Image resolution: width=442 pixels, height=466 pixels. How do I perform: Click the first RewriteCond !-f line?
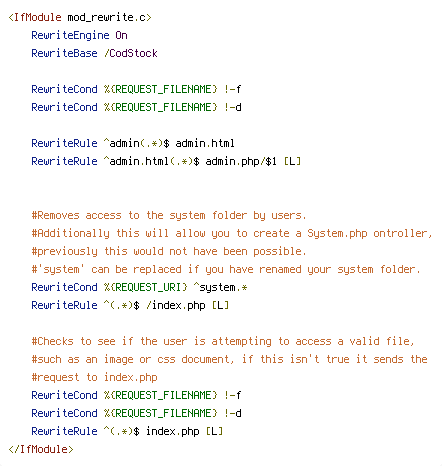pos(136,89)
